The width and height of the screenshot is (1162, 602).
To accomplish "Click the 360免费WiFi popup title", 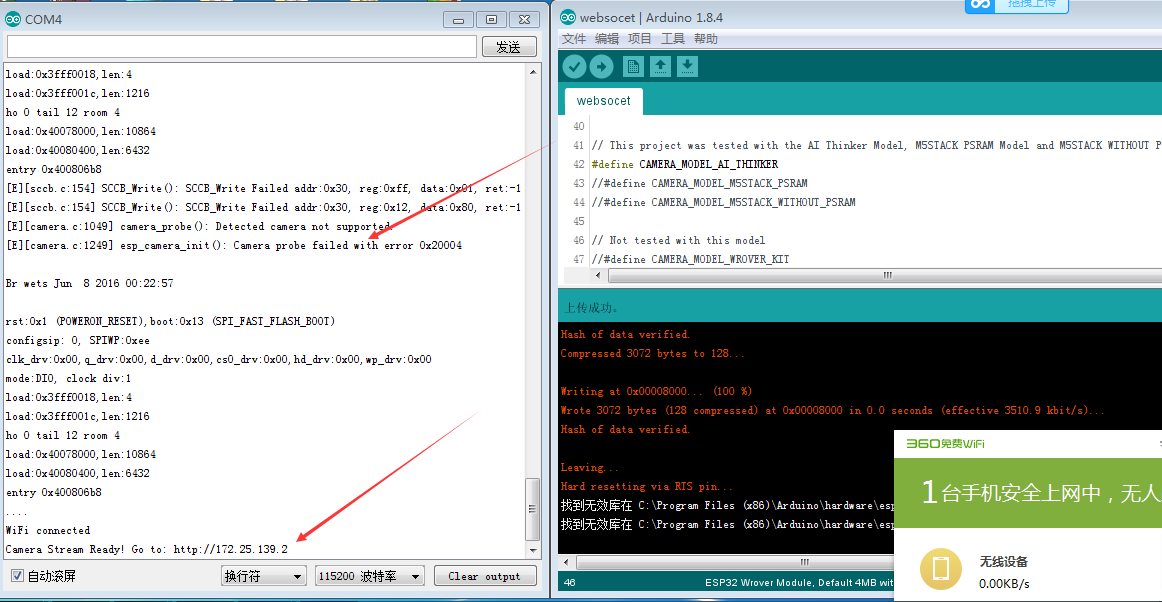I will (x=945, y=443).
